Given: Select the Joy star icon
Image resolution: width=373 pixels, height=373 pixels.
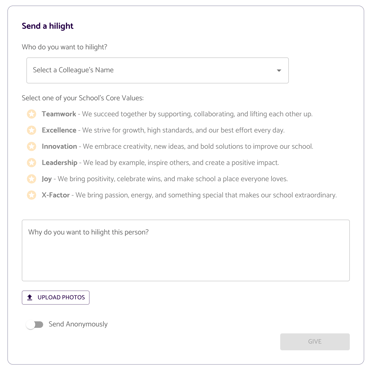Looking at the screenshot, I should tap(31, 179).
